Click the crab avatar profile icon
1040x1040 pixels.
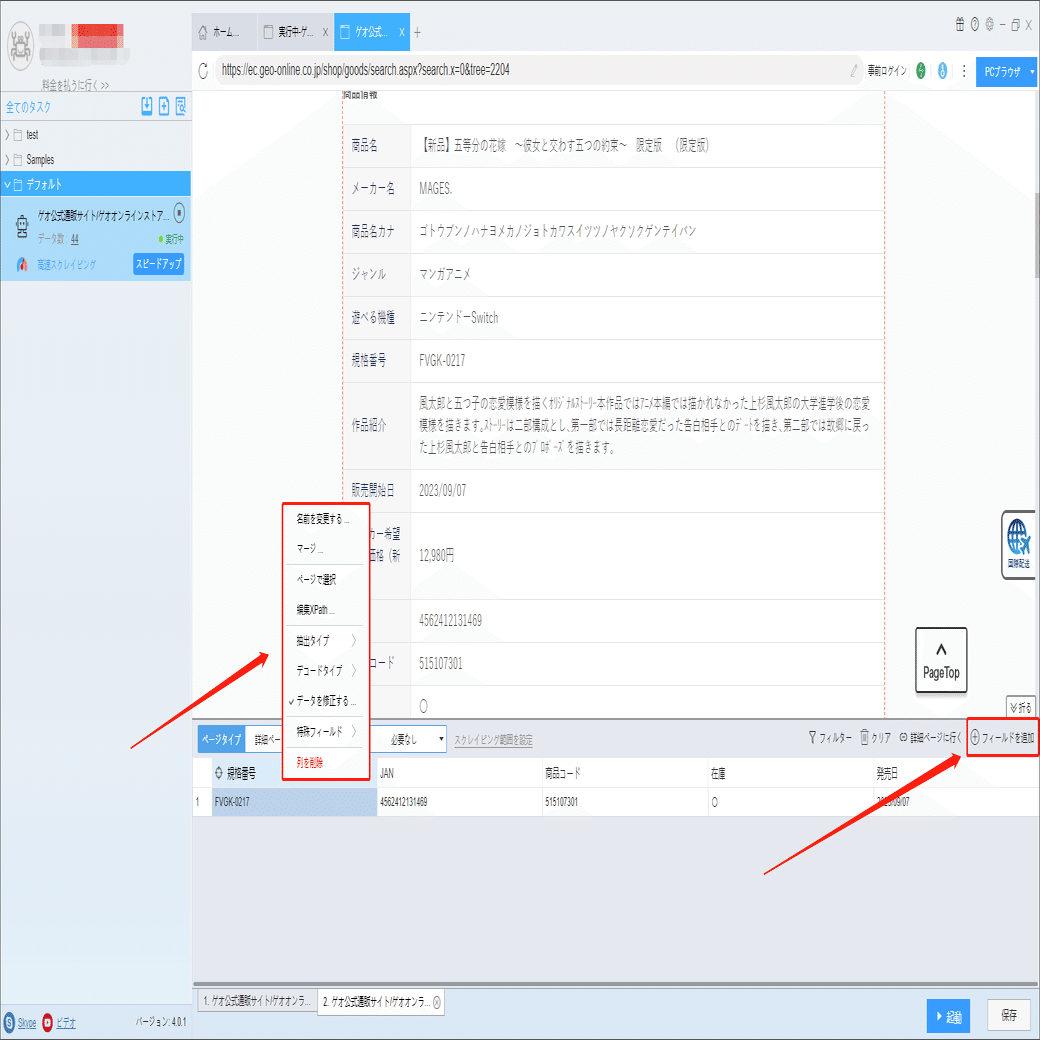[x=20, y=46]
